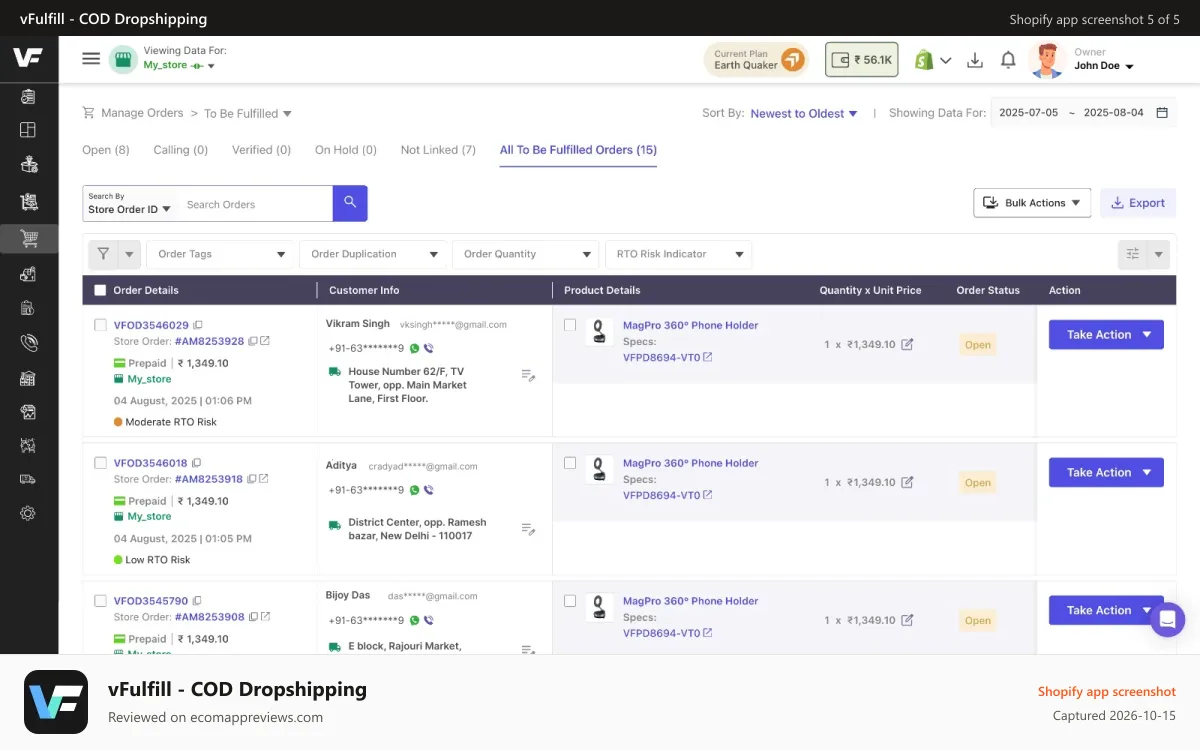Select checkbox for order VFOD3546029
Image resolution: width=1200 pixels, height=750 pixels.
click(100, 325)
